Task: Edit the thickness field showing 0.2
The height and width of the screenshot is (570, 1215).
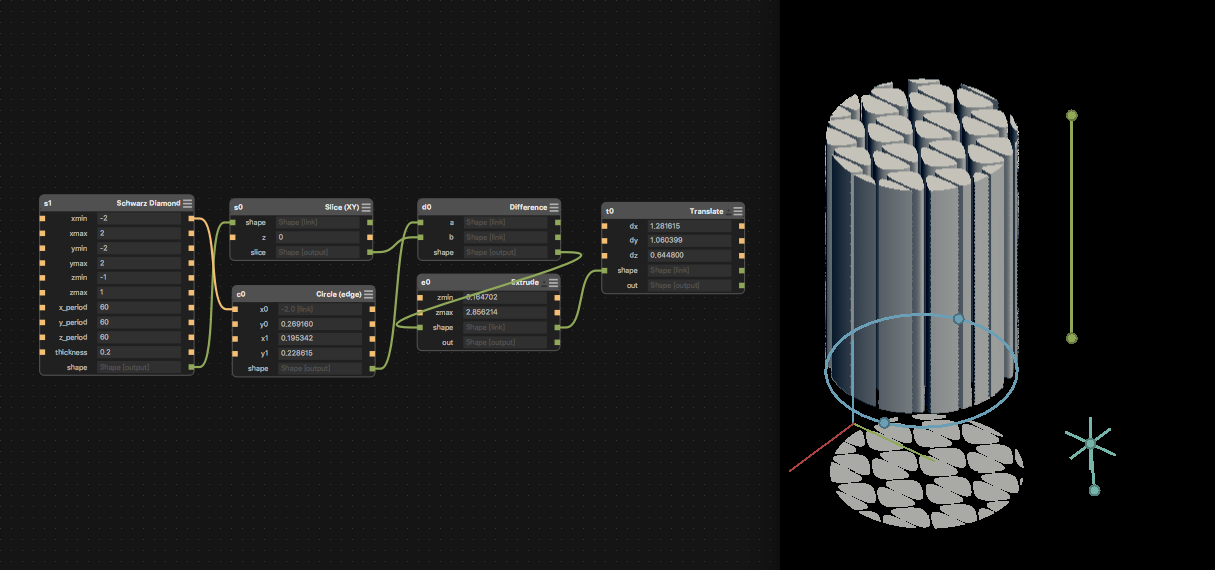Action: pos(138,352)
